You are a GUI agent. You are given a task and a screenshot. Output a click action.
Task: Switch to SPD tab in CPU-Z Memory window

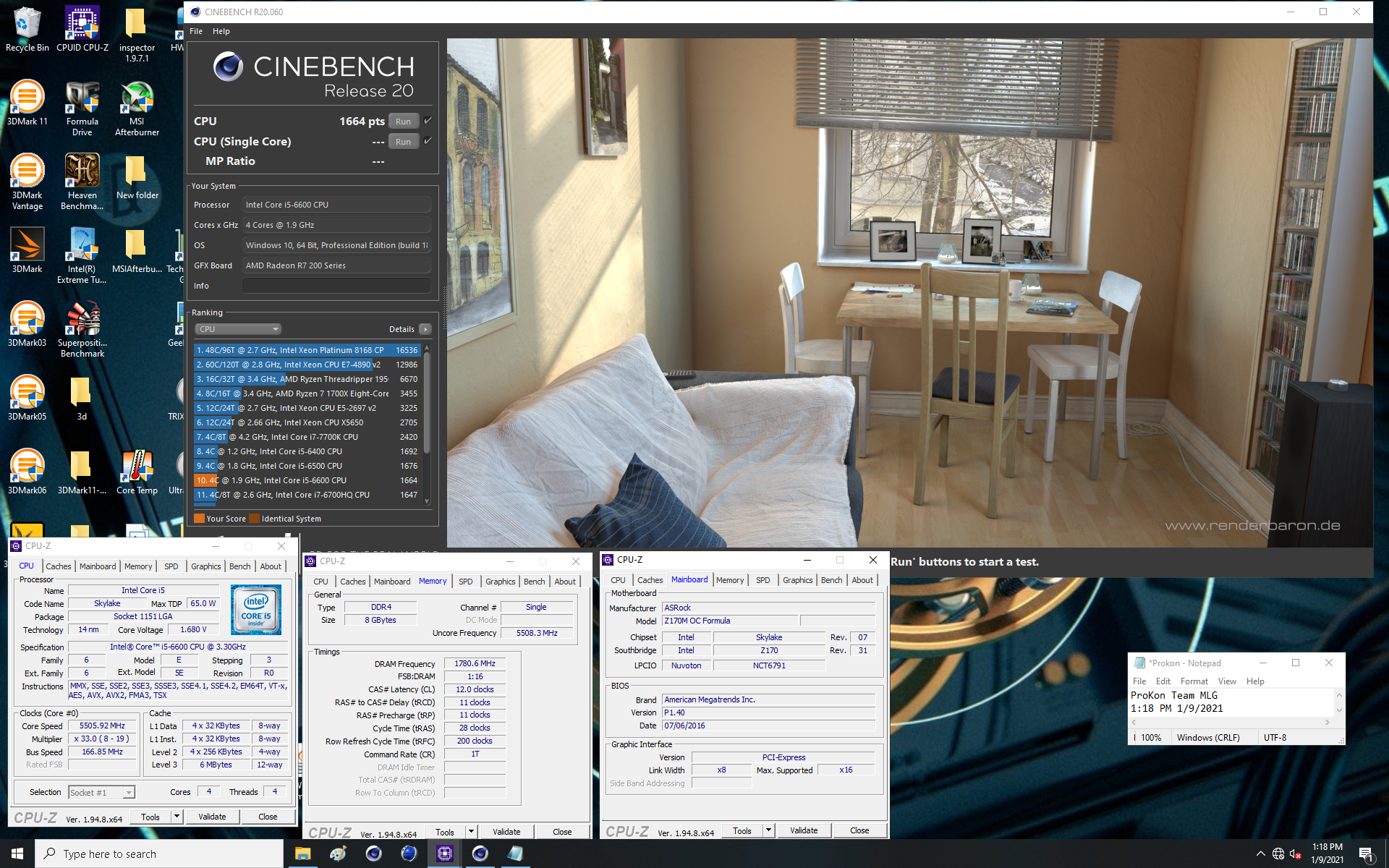(x=466, y=582)
